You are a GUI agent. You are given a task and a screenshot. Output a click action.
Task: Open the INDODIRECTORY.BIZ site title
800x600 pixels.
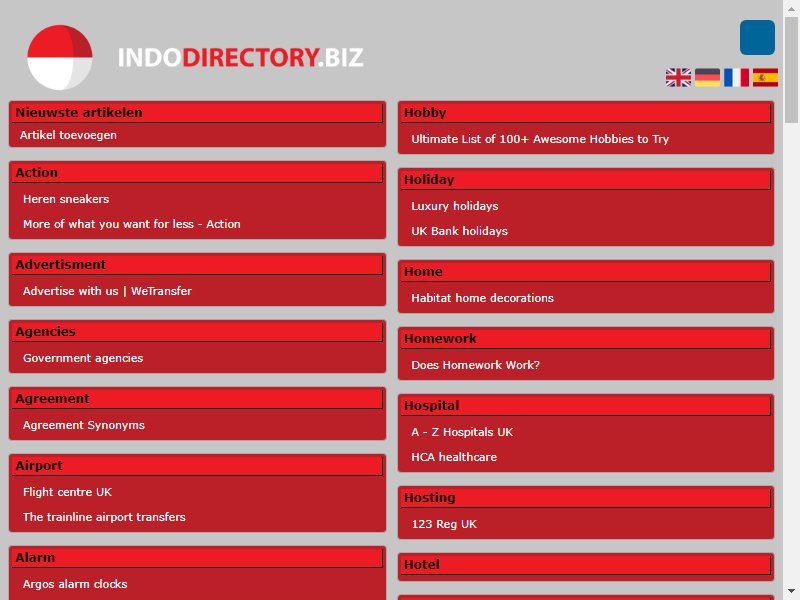pyautogui.click(x=241, y=57)
